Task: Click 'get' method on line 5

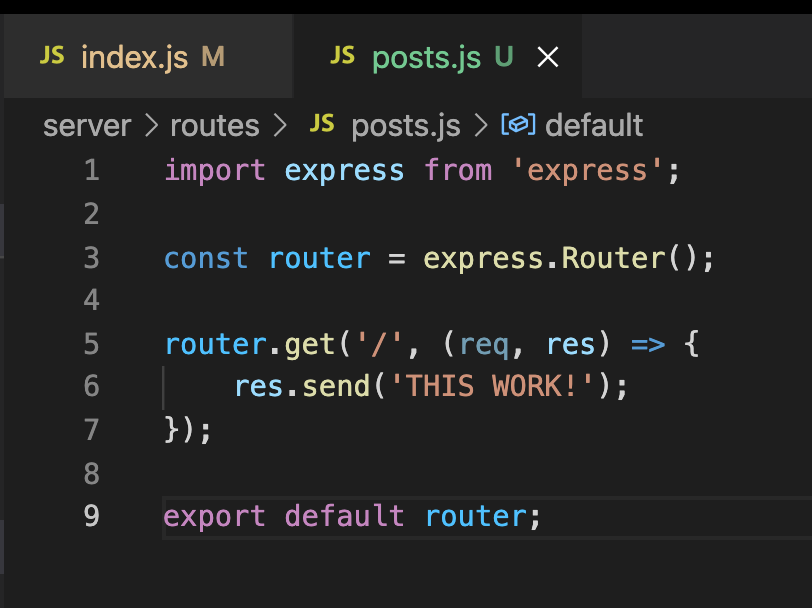Action: (310, 345)
